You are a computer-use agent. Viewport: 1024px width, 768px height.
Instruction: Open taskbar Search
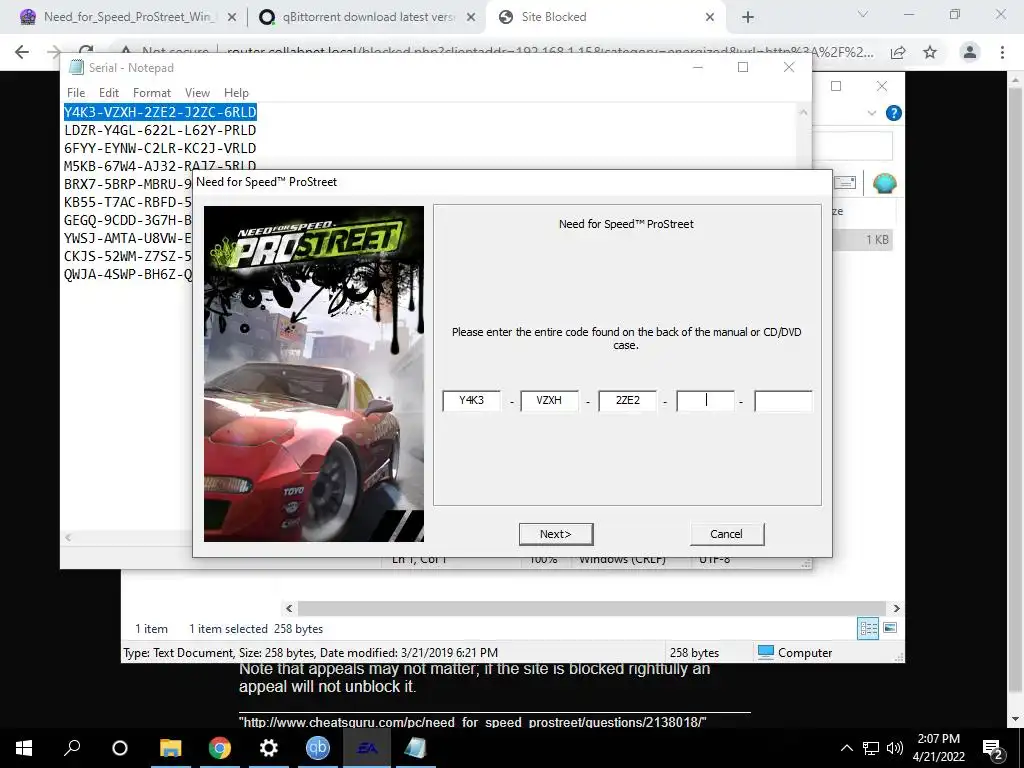click(72, 748)
